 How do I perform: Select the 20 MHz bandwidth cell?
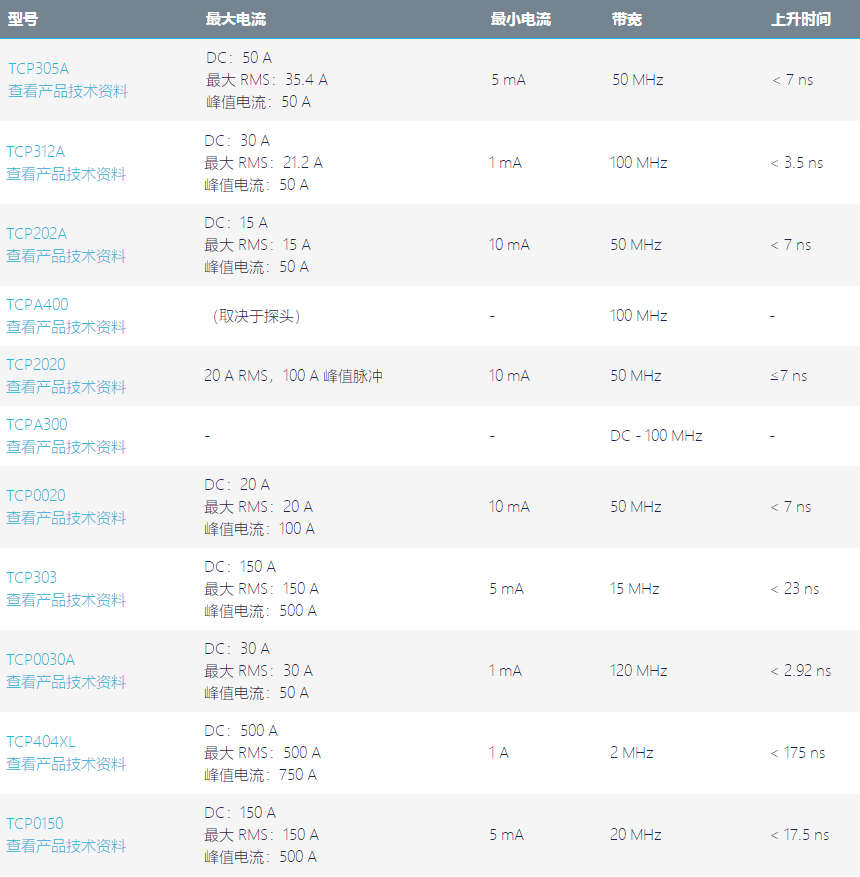(x=636, y=835)
